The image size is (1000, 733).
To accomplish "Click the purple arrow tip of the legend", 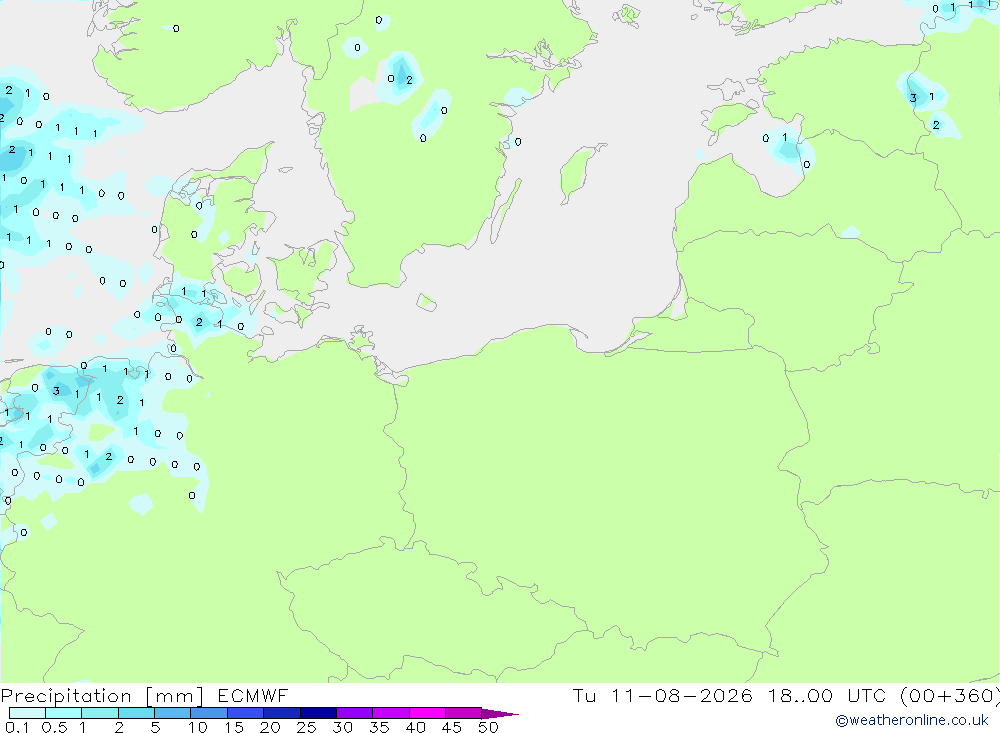I will click(500, 714).
